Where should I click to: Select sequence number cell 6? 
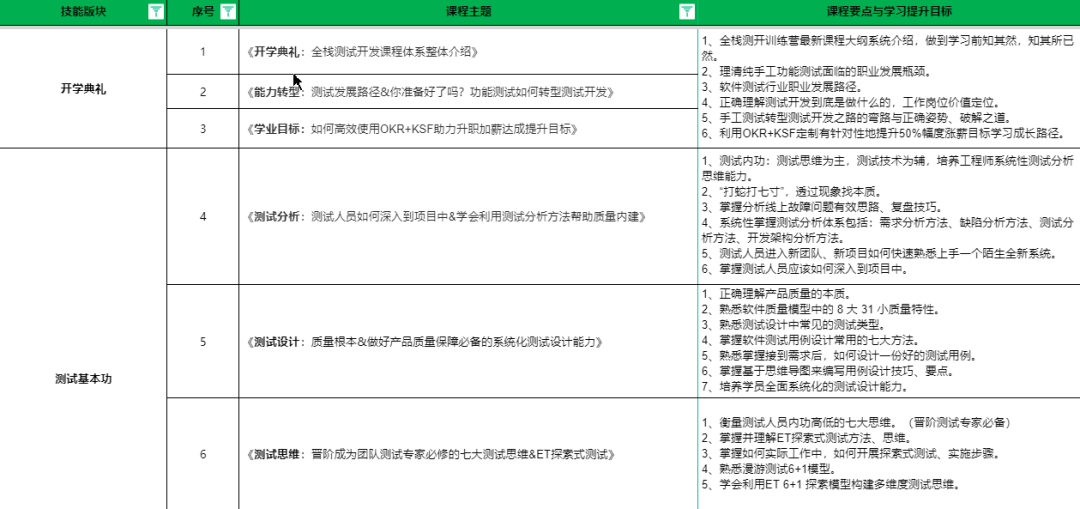[203, 454]
